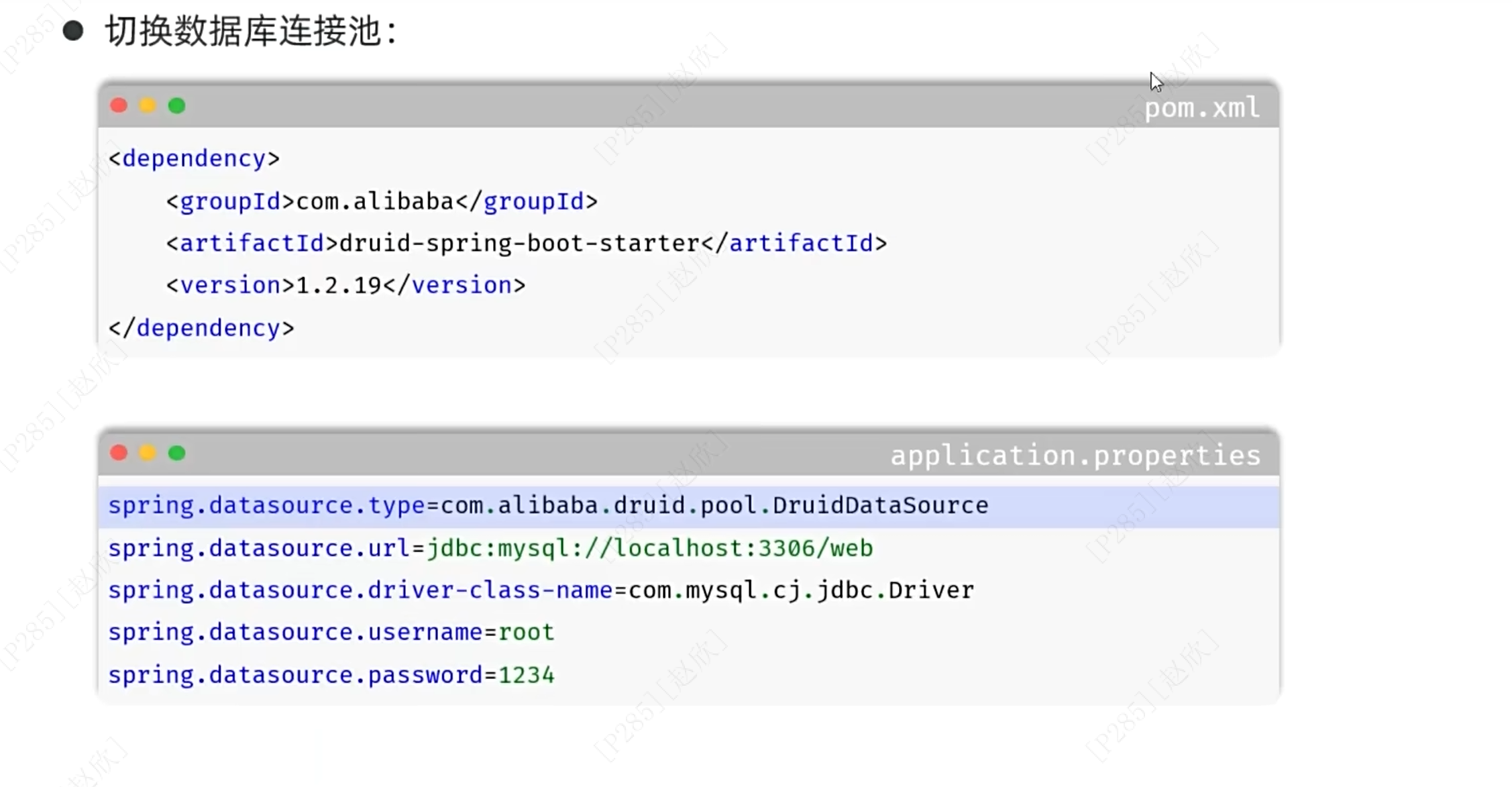The height and width of the screenshot is (787, 1512).
Task: Click yellow minimize dot on pom.xml window
Action: 148,106
